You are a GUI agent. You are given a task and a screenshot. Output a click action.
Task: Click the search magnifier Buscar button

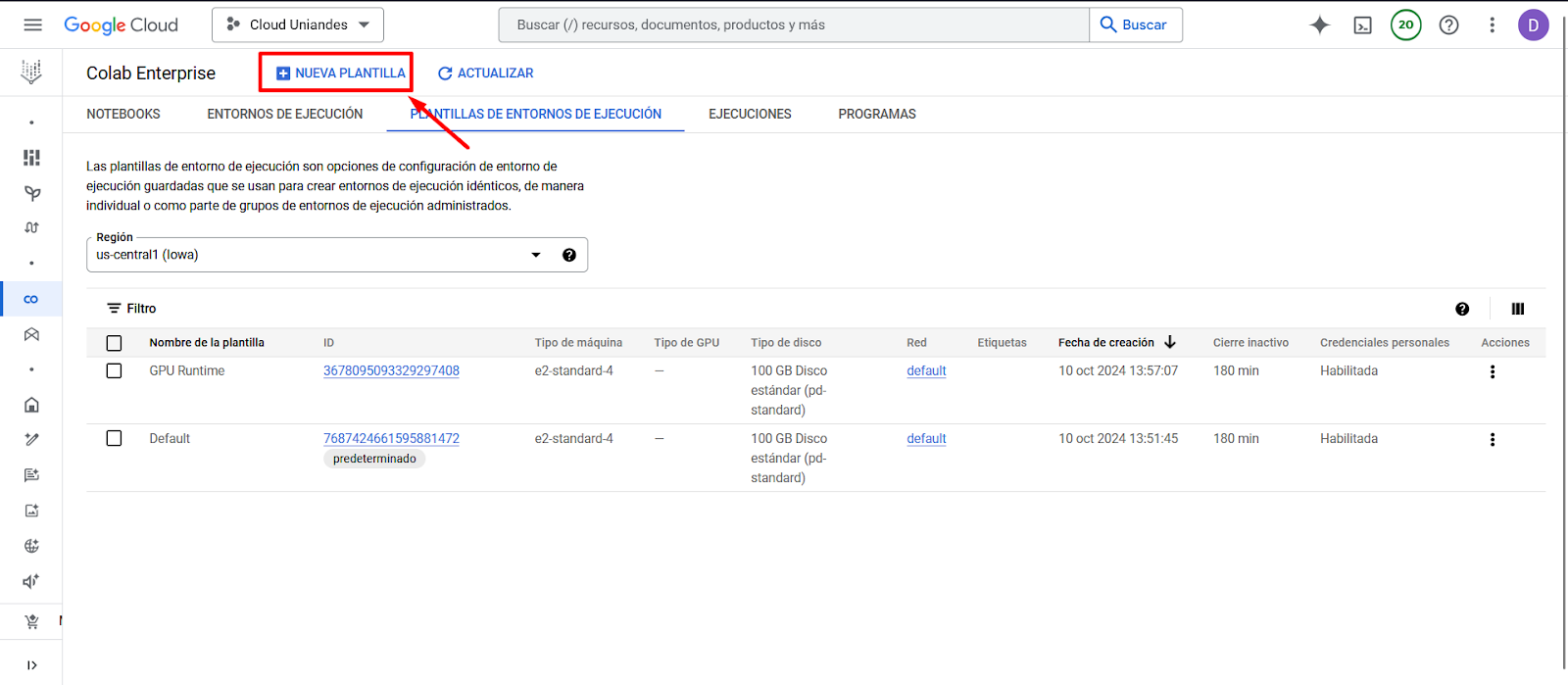pyautogui.click(x=1136, y=24)
